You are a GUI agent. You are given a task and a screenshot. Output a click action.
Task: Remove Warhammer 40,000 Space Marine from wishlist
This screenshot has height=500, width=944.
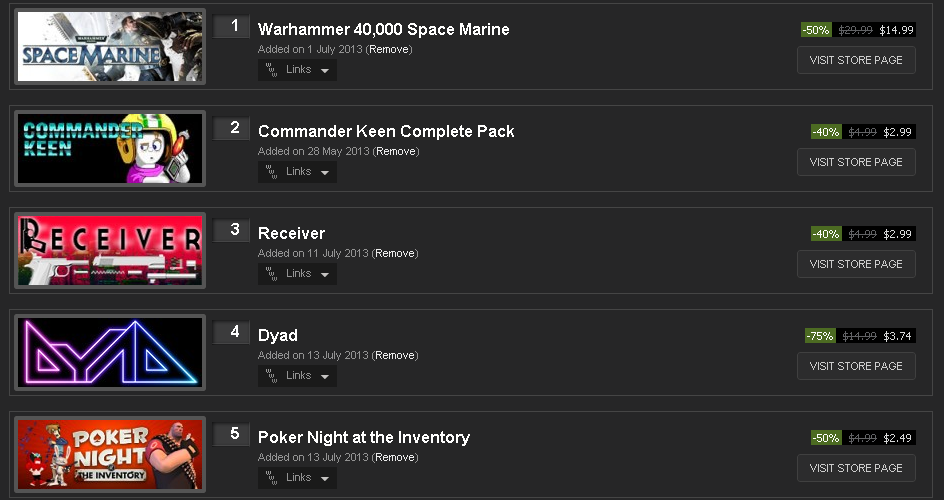pyautogui.click(x=390, y=49)
